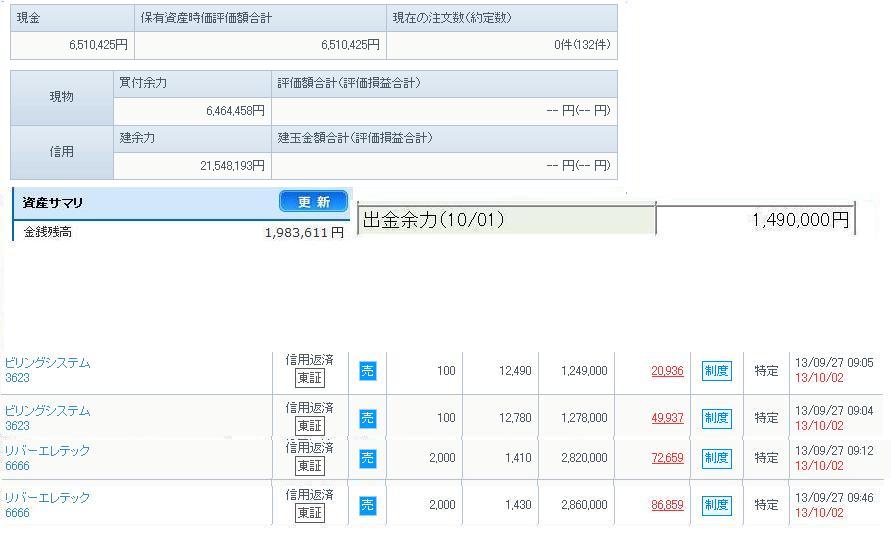Click stock code 6666 under the 1,430 row
Image resolution: width=891 pixels, height=538 pixels.
17,513
